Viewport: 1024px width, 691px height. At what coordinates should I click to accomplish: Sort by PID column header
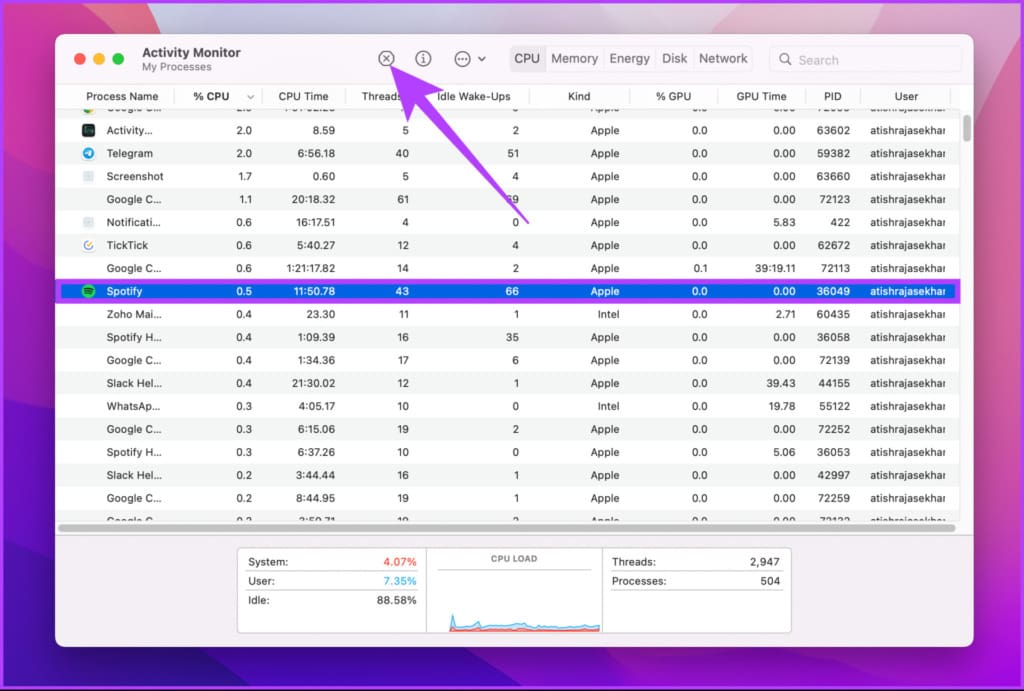(833, 96)
